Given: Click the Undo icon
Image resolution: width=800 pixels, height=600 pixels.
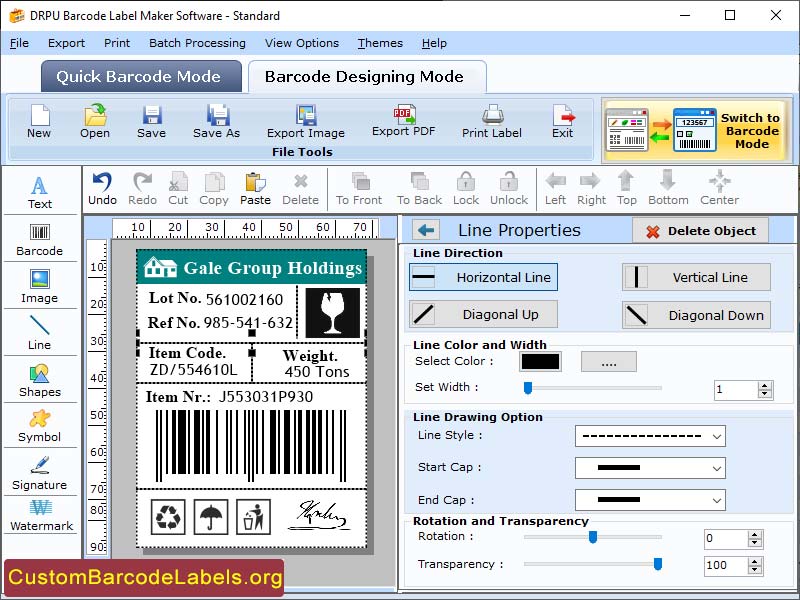Looking at the screenshot, I should coord(104,189).
